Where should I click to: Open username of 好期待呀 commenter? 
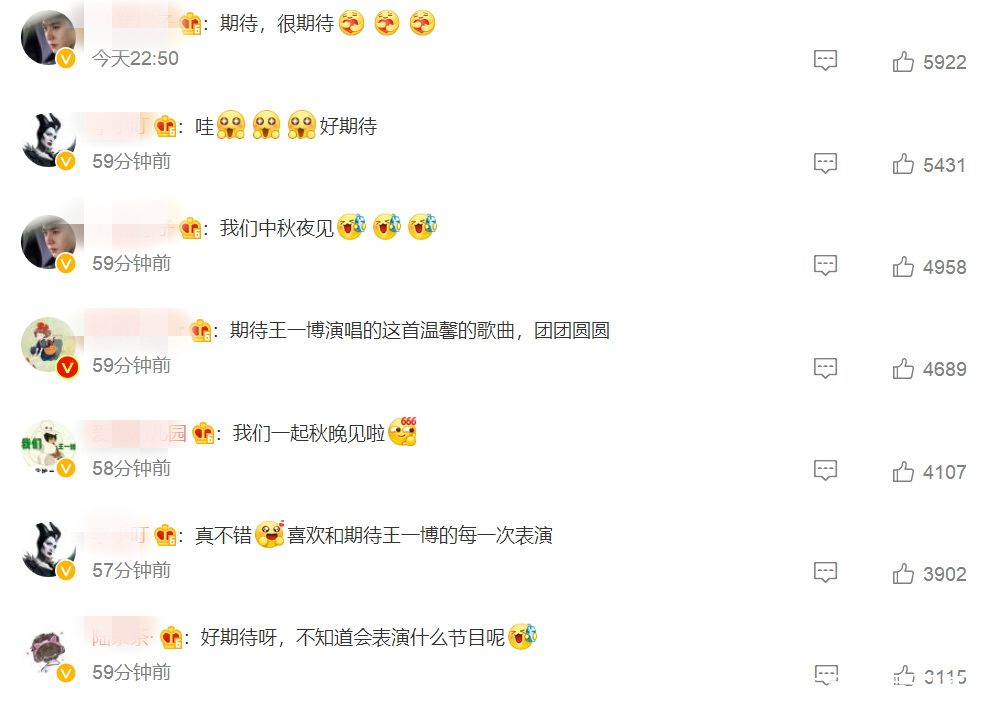point(122,637)
